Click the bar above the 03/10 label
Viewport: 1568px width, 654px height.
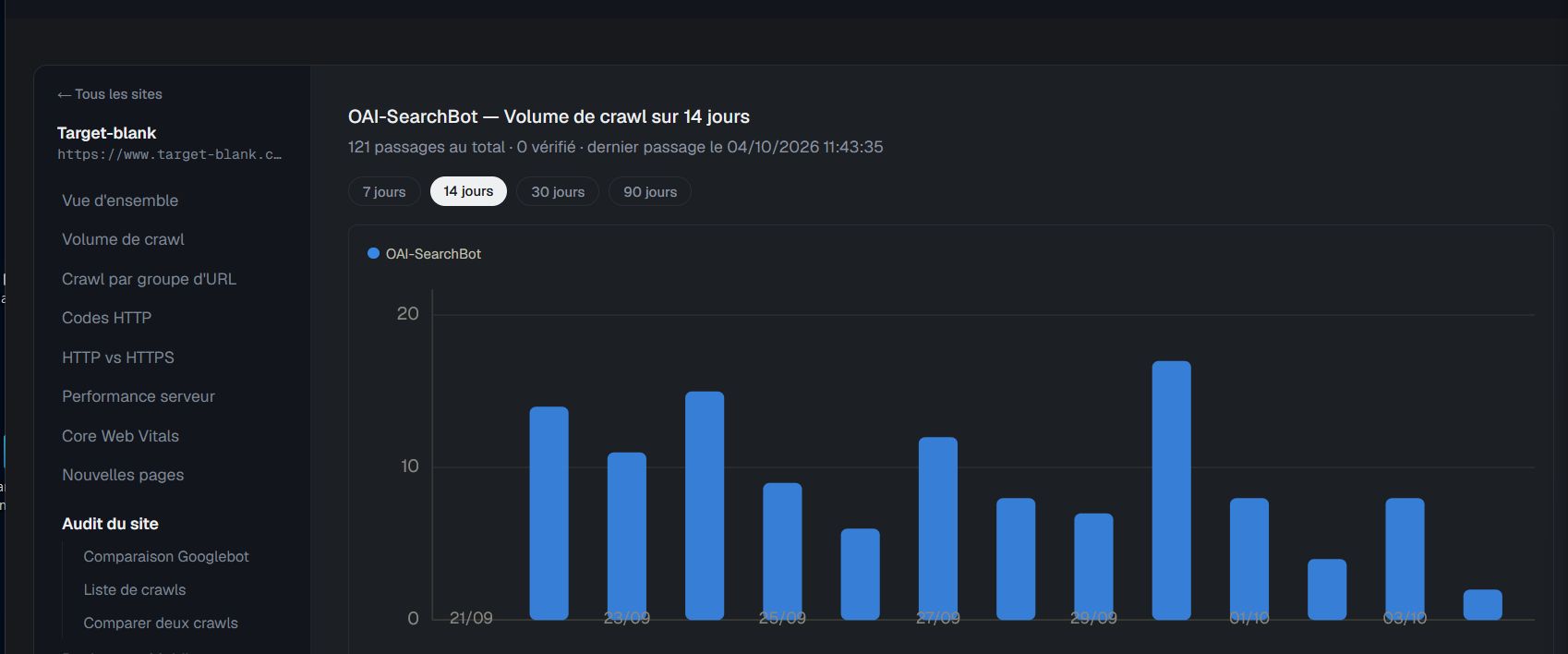(x=1405, y=559)
